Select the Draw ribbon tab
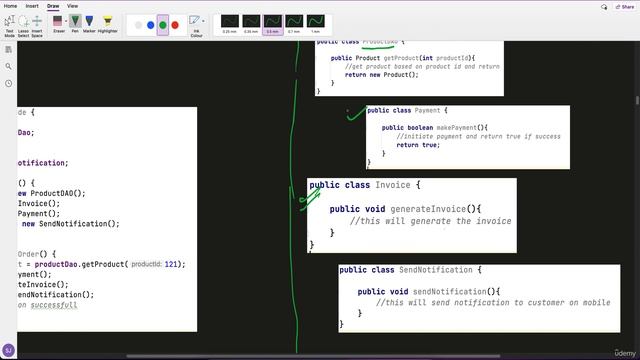The width and height of the screenshot is (640, 360). [x=53, y=6]
